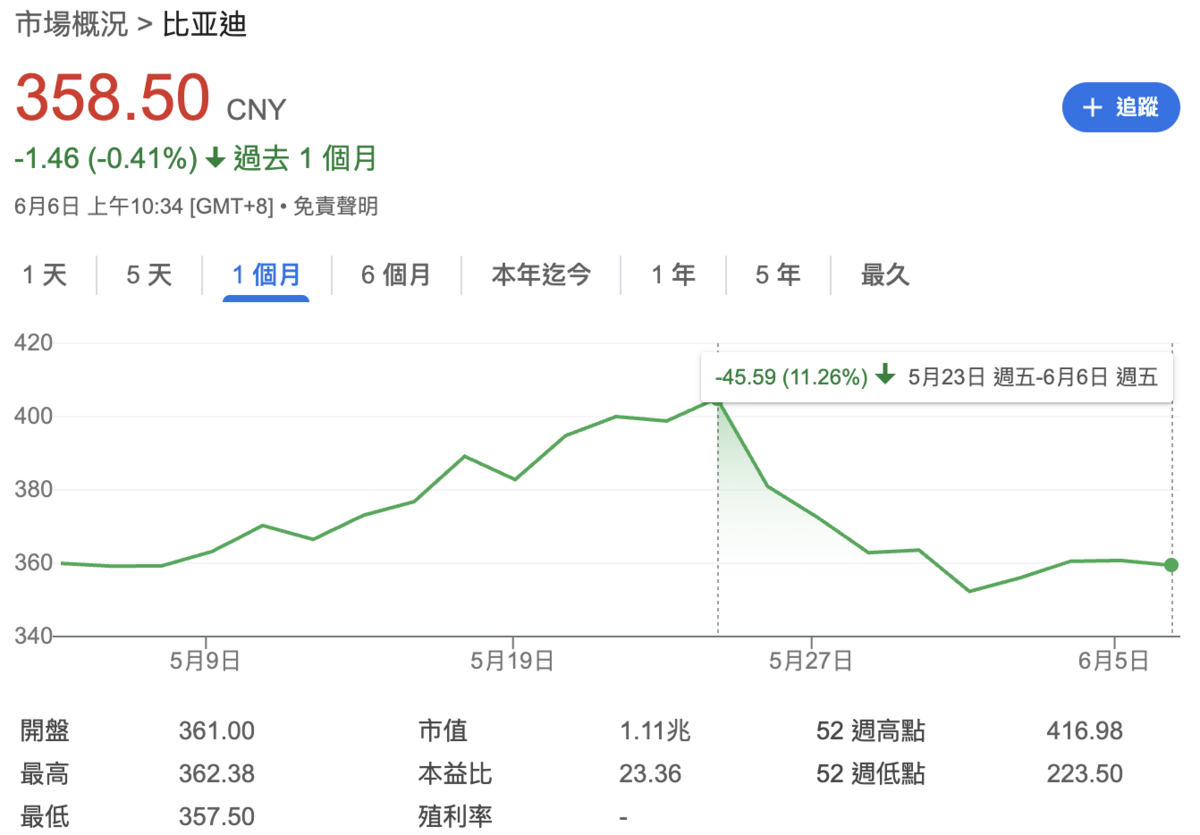Switch to 本年迄今 year-to-date tab
The width and height of the screenshot is (1200, 835).
coord(540,275)
